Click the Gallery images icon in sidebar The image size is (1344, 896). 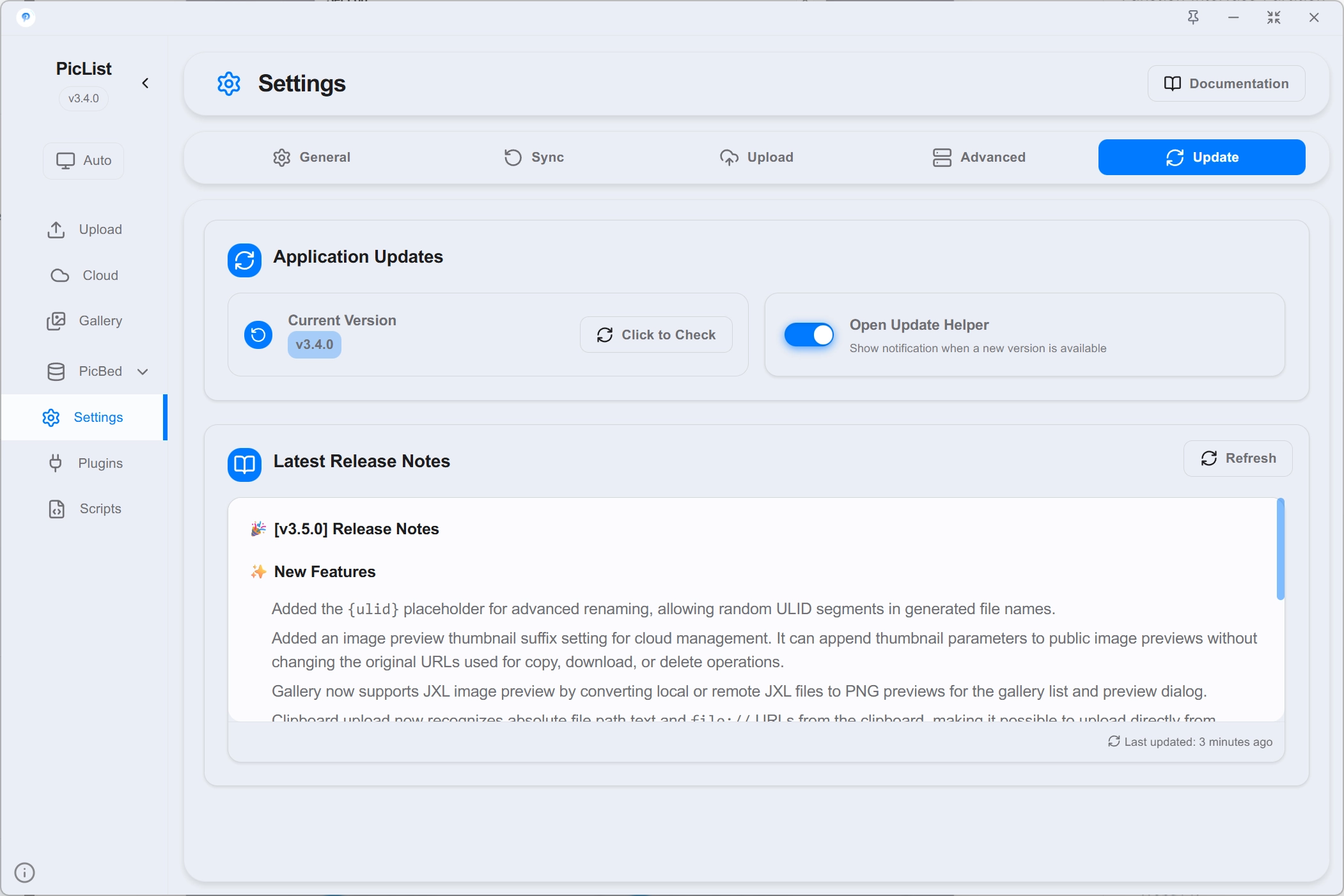pyautogui.click(x=56, y=321)
